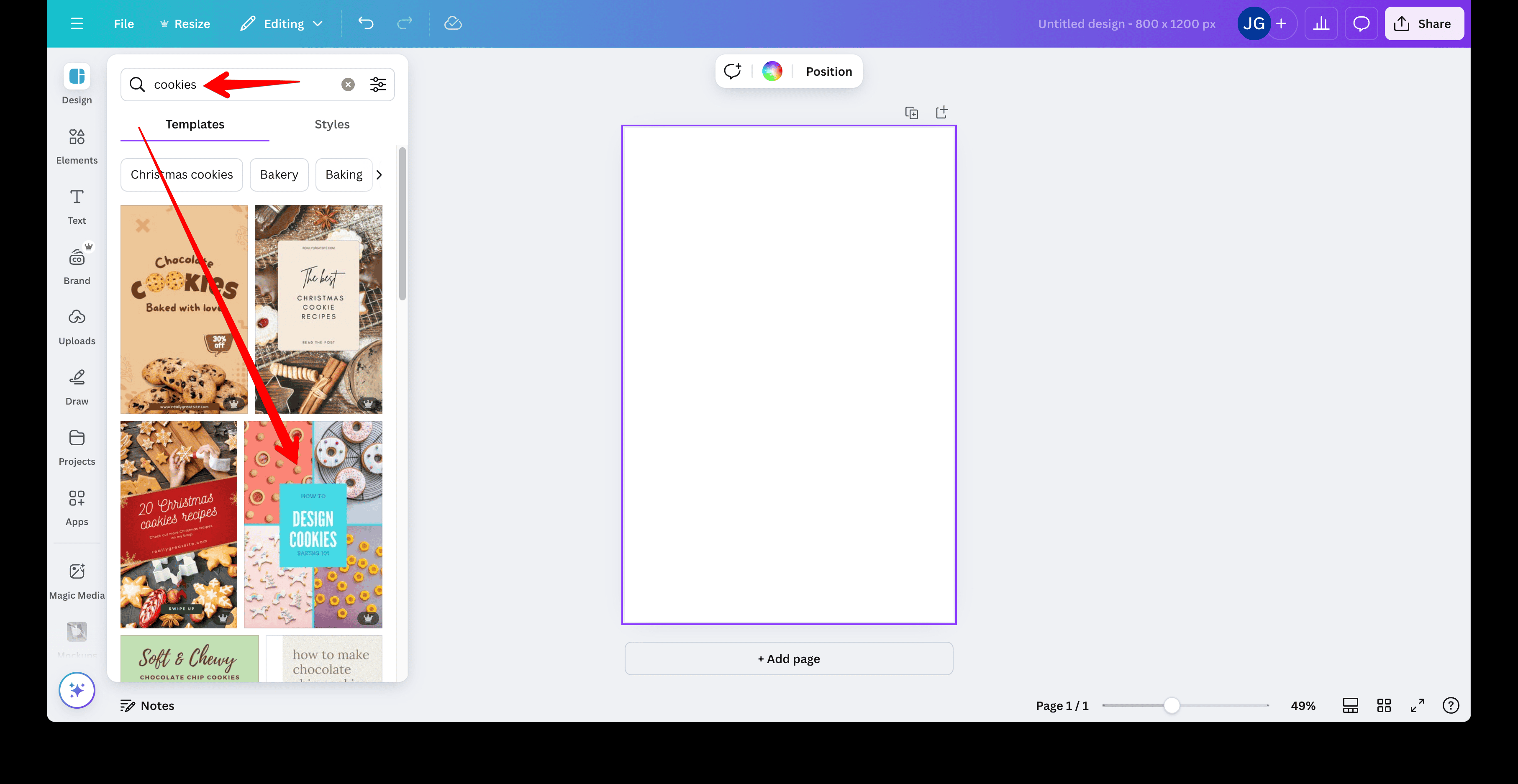Open the Elements panel
Image resolution: width=1518 pixels, height=784 pixels.
(x=77, y=147)
